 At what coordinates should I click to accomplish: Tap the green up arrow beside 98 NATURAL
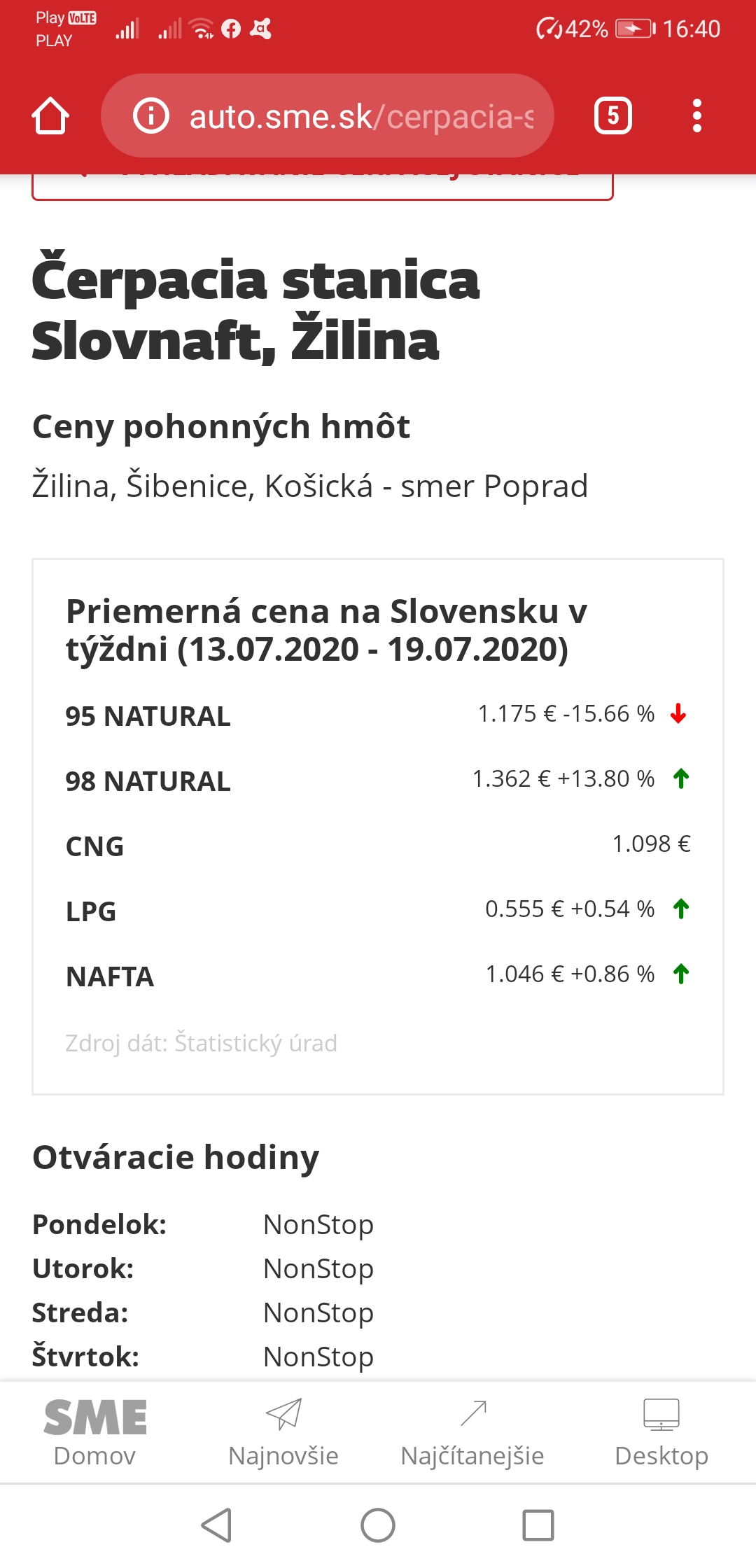pyautogui.click(x=681, y=778)
